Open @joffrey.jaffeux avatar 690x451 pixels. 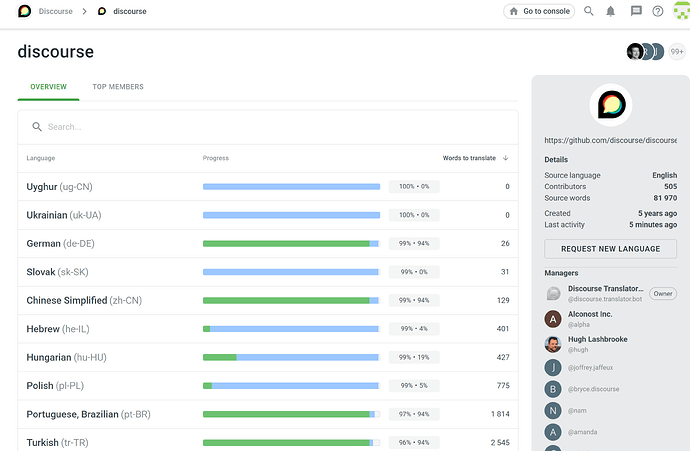553,367
